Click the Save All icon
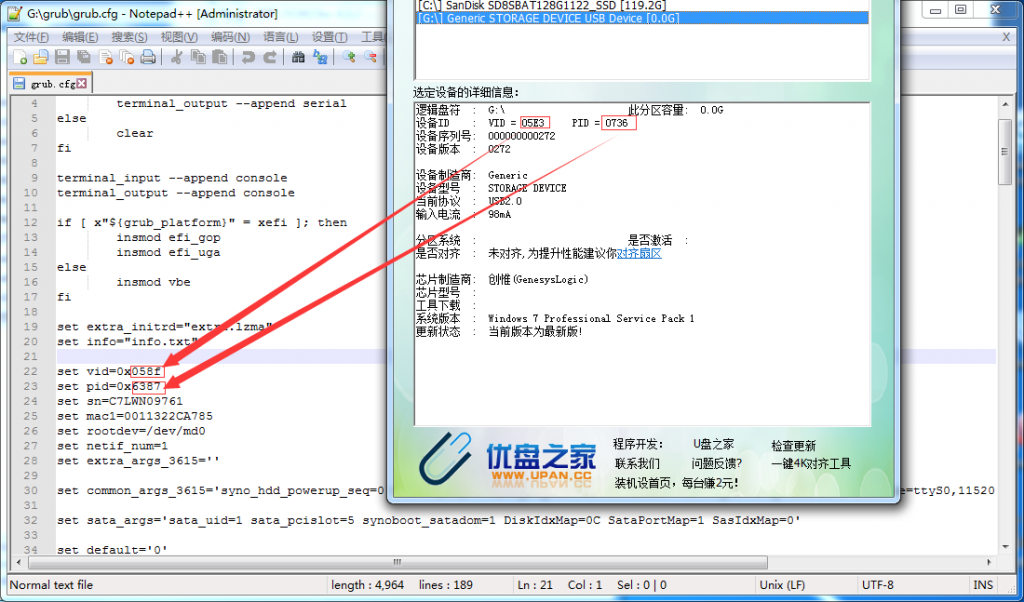Image resolution: width=1024 pixels, height=602 pixels. (x=84, y=57)
